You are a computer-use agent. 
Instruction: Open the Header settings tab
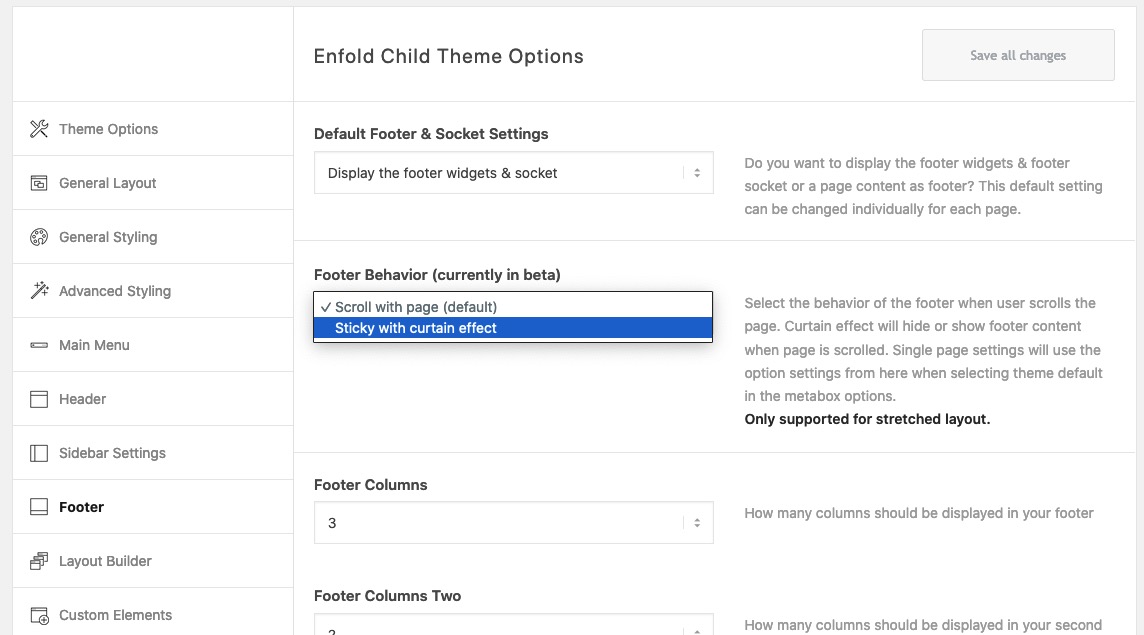tap(153, 399)
